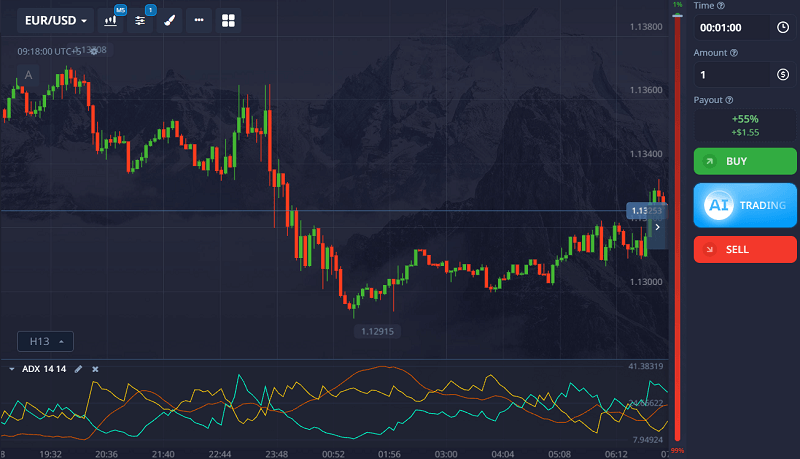Image resolution: width=800 pixels, height=459 pixels.
Task: Click the clock icon in Time field
Action: coord(782,28)
